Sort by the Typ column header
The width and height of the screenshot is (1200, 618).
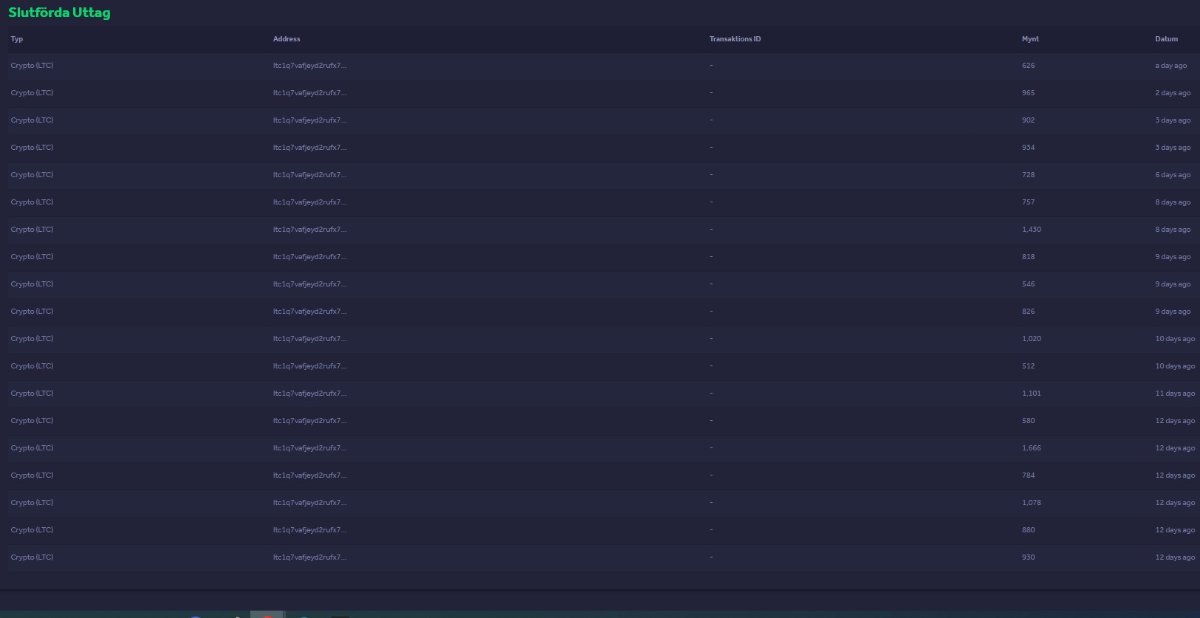pos(16,38)
